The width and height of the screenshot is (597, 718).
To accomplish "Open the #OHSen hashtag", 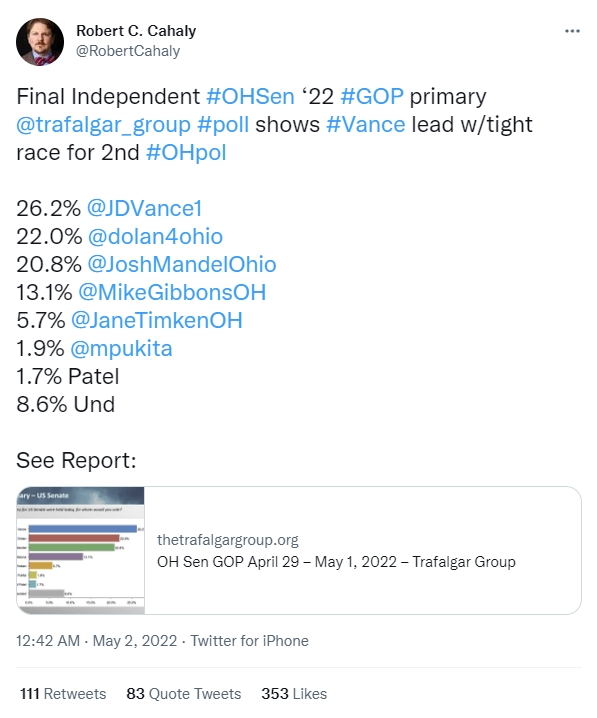I will click(250, 97).
